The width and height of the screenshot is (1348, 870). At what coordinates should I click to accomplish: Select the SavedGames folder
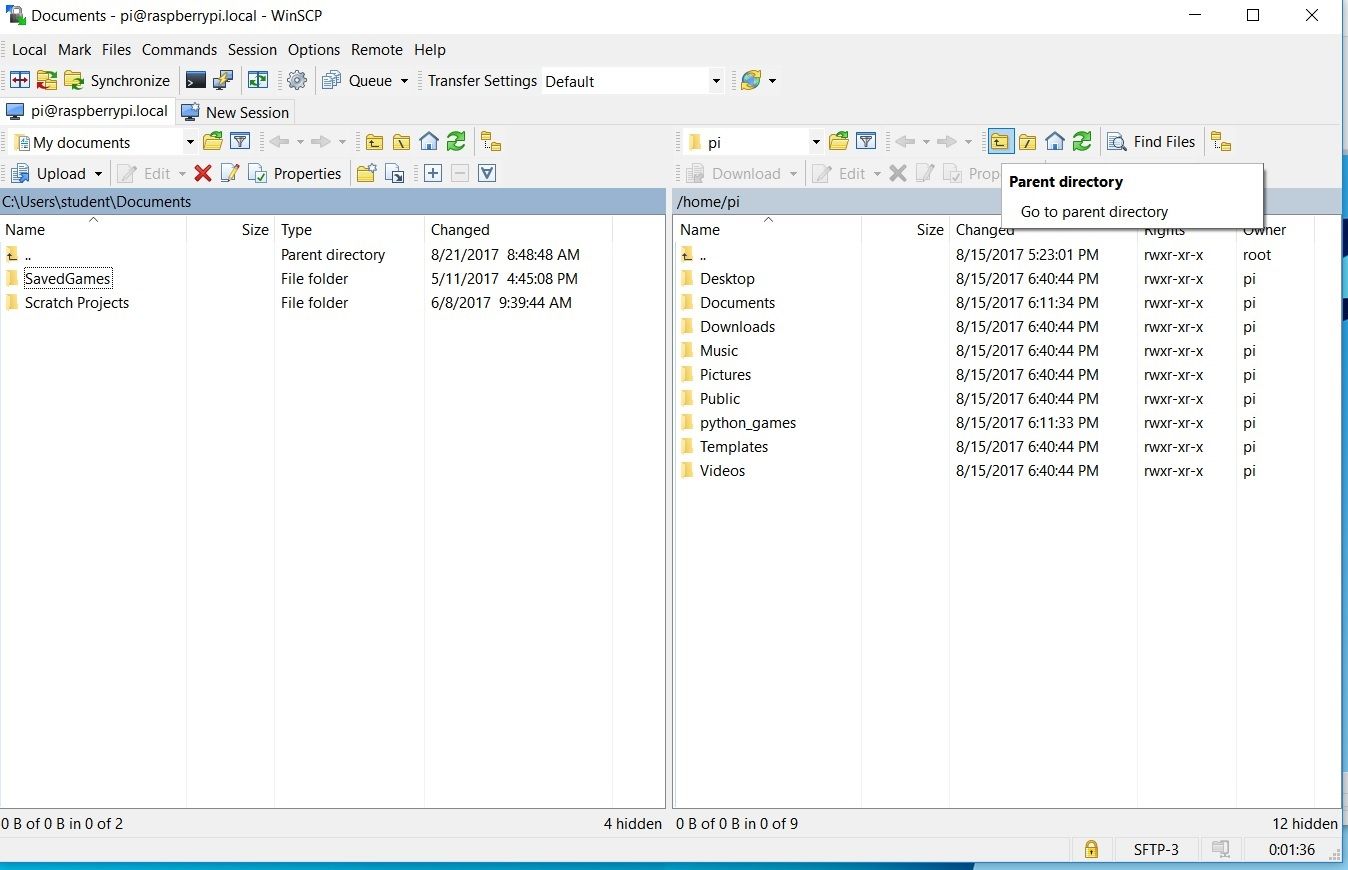[68, 278]
